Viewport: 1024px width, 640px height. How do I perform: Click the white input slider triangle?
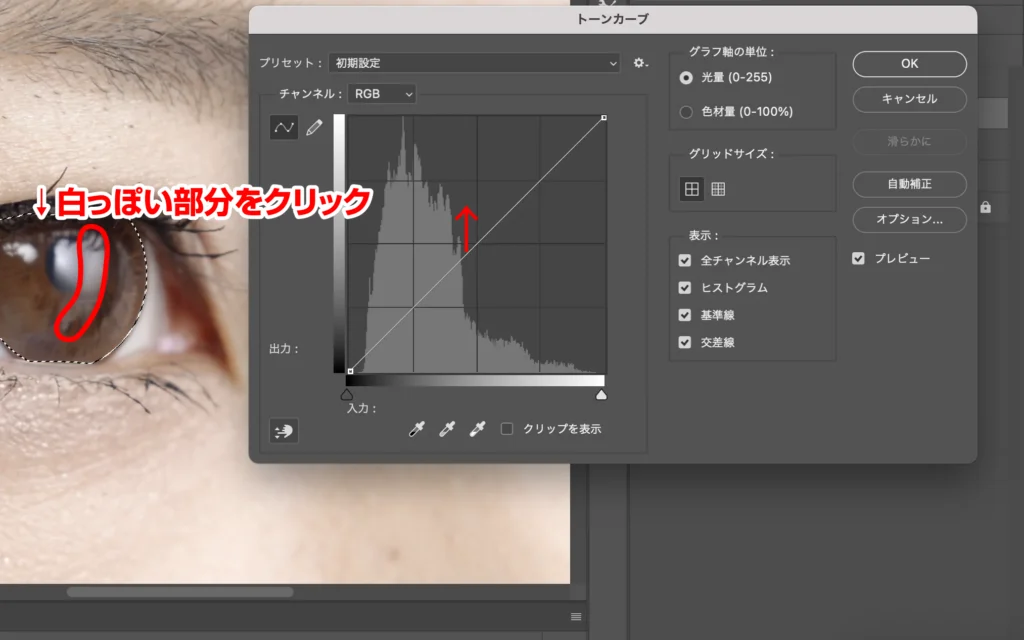pyautogui.click(x=601, y=396)
